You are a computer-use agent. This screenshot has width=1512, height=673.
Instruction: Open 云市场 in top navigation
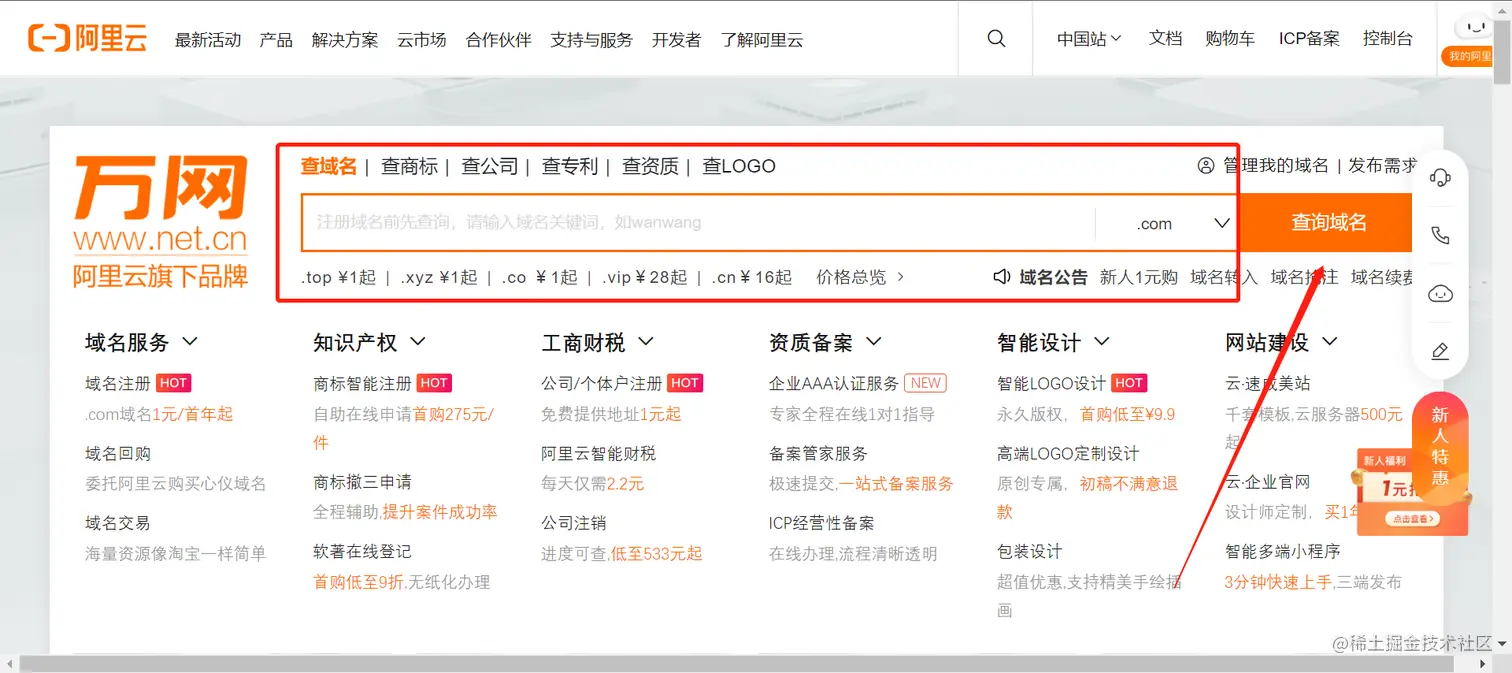[x=422, y=40]
